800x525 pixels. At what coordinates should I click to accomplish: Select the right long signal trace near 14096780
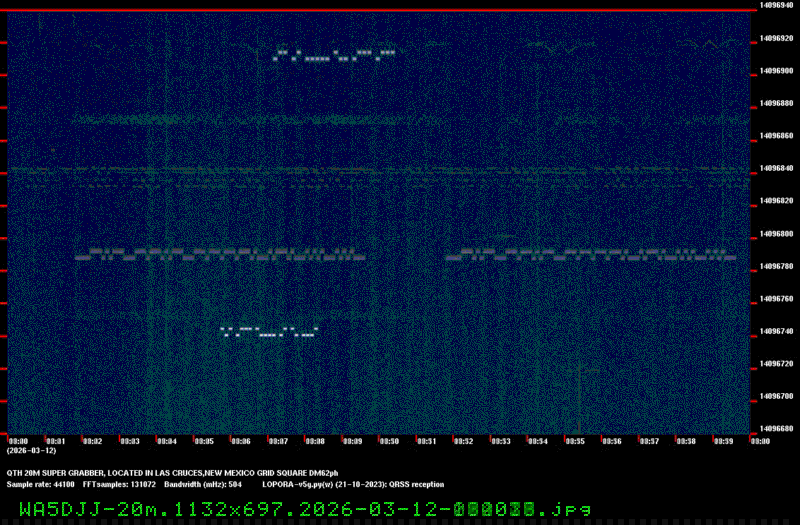click(x=591, y=255)
